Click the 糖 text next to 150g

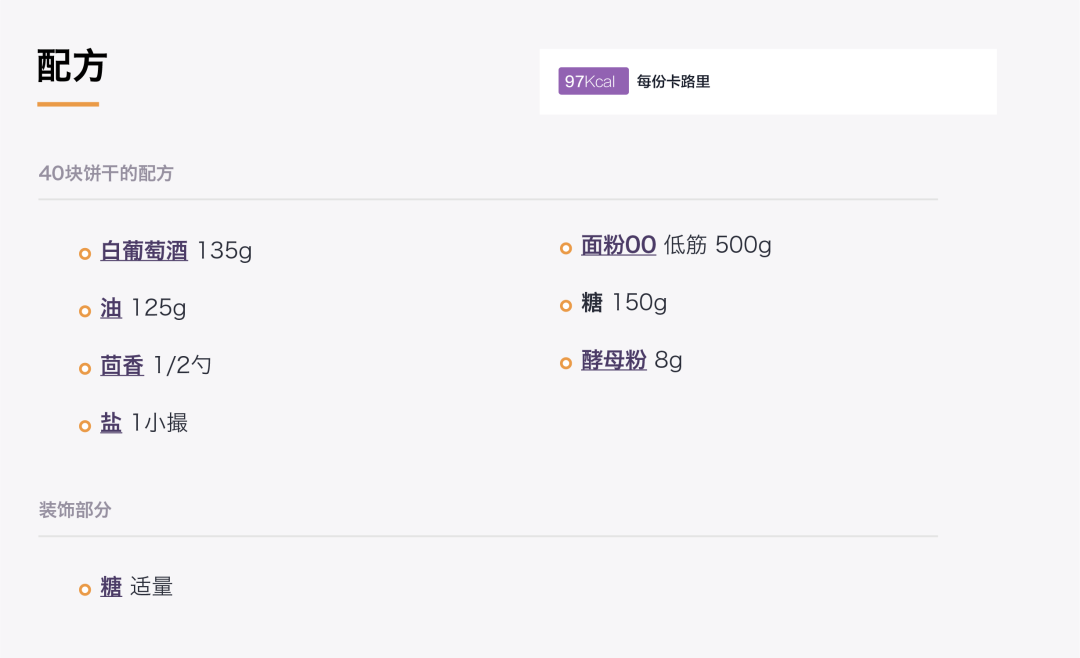pyautogui.click(x=592, y=303)
